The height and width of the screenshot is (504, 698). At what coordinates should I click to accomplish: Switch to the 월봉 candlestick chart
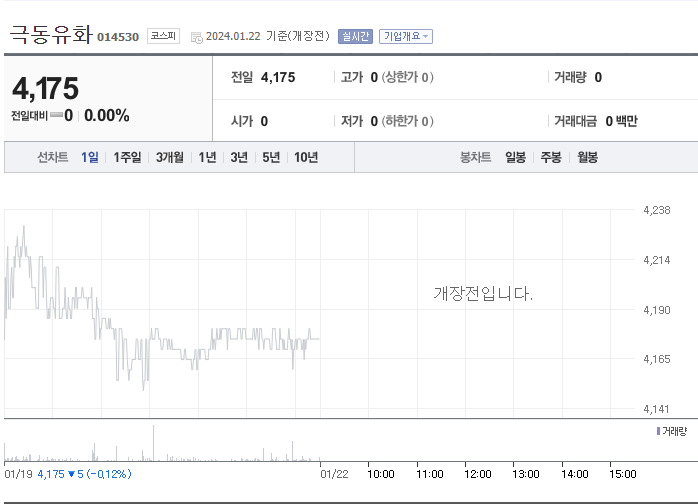[x=588, y=157]
